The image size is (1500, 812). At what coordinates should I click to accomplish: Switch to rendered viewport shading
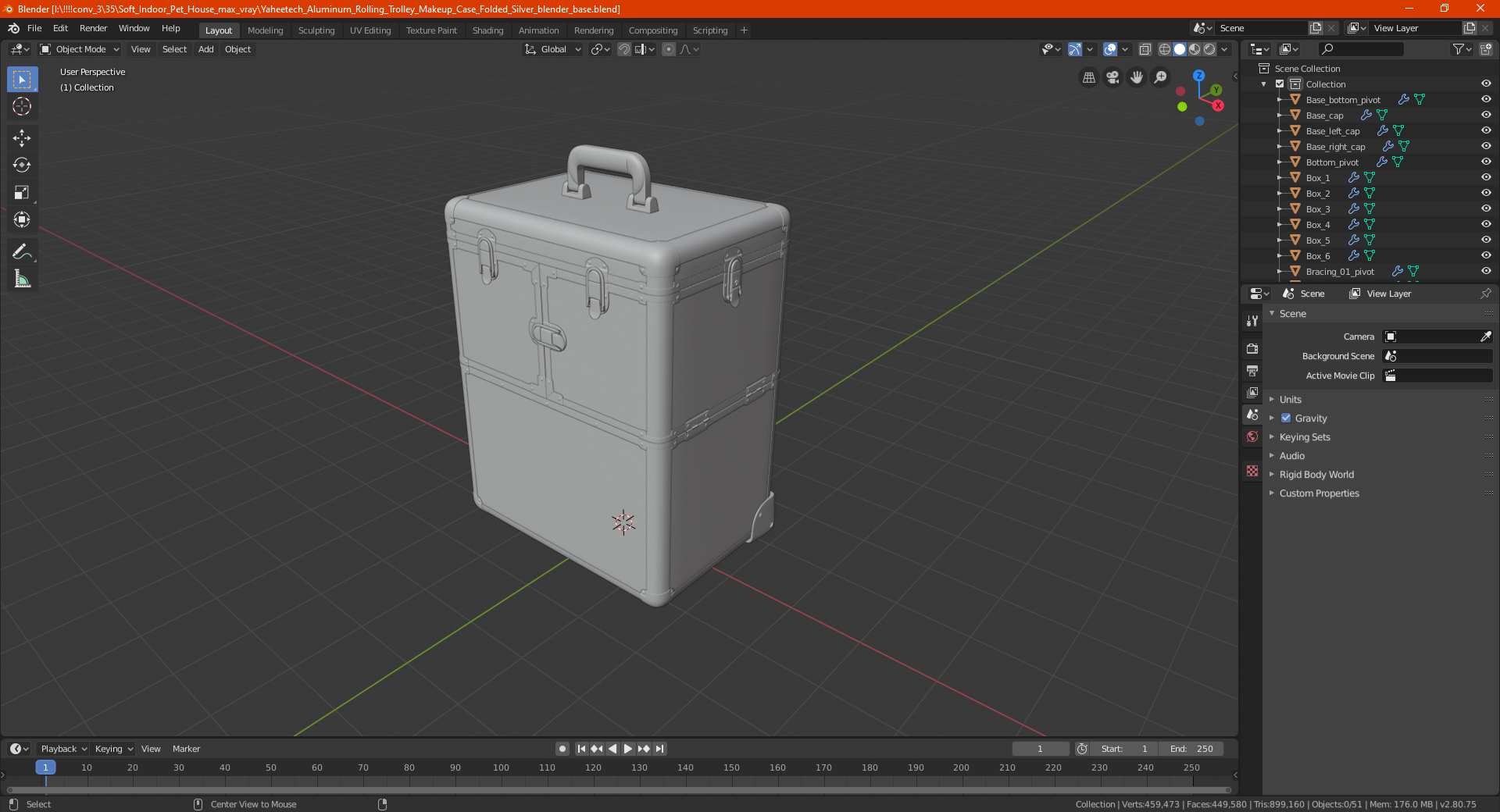(1209, 49)
